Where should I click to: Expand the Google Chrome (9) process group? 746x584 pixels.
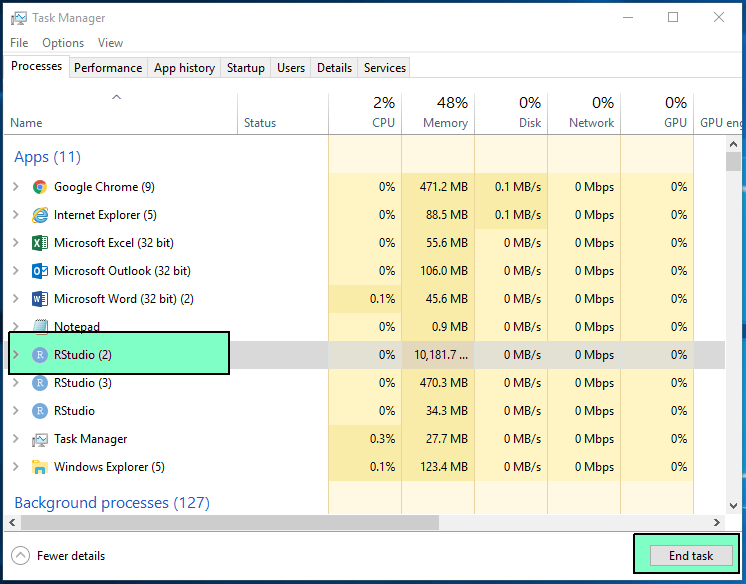click(15, 187)
